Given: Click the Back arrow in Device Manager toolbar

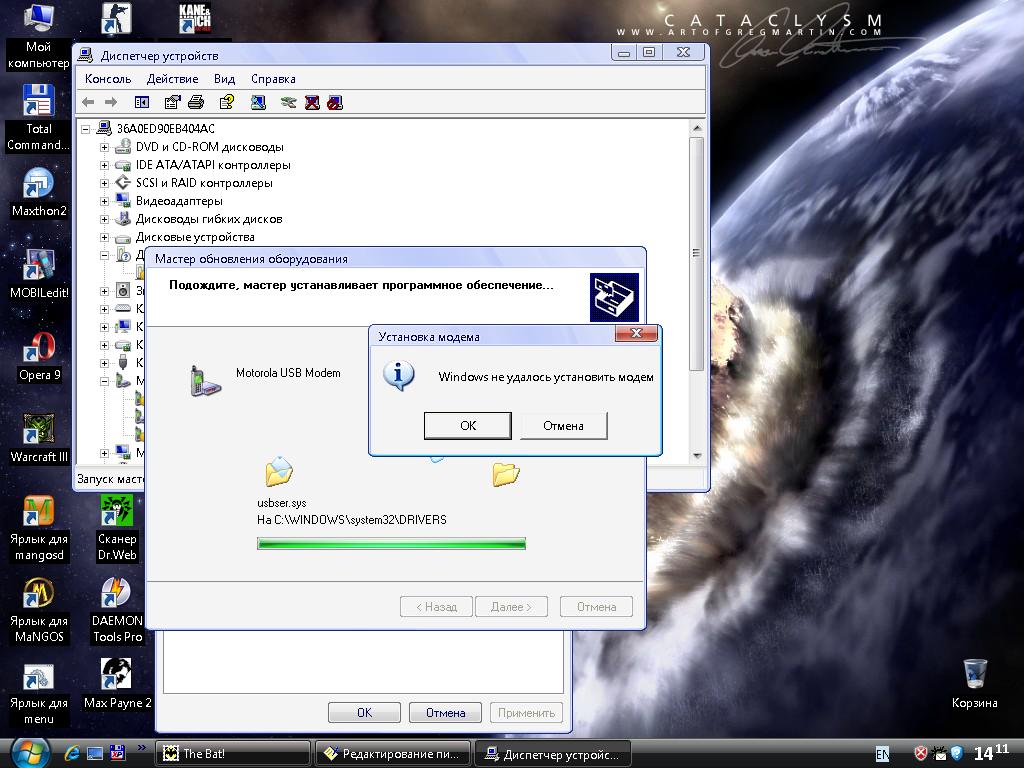Looking at the screenshot, I should [88, 103].
